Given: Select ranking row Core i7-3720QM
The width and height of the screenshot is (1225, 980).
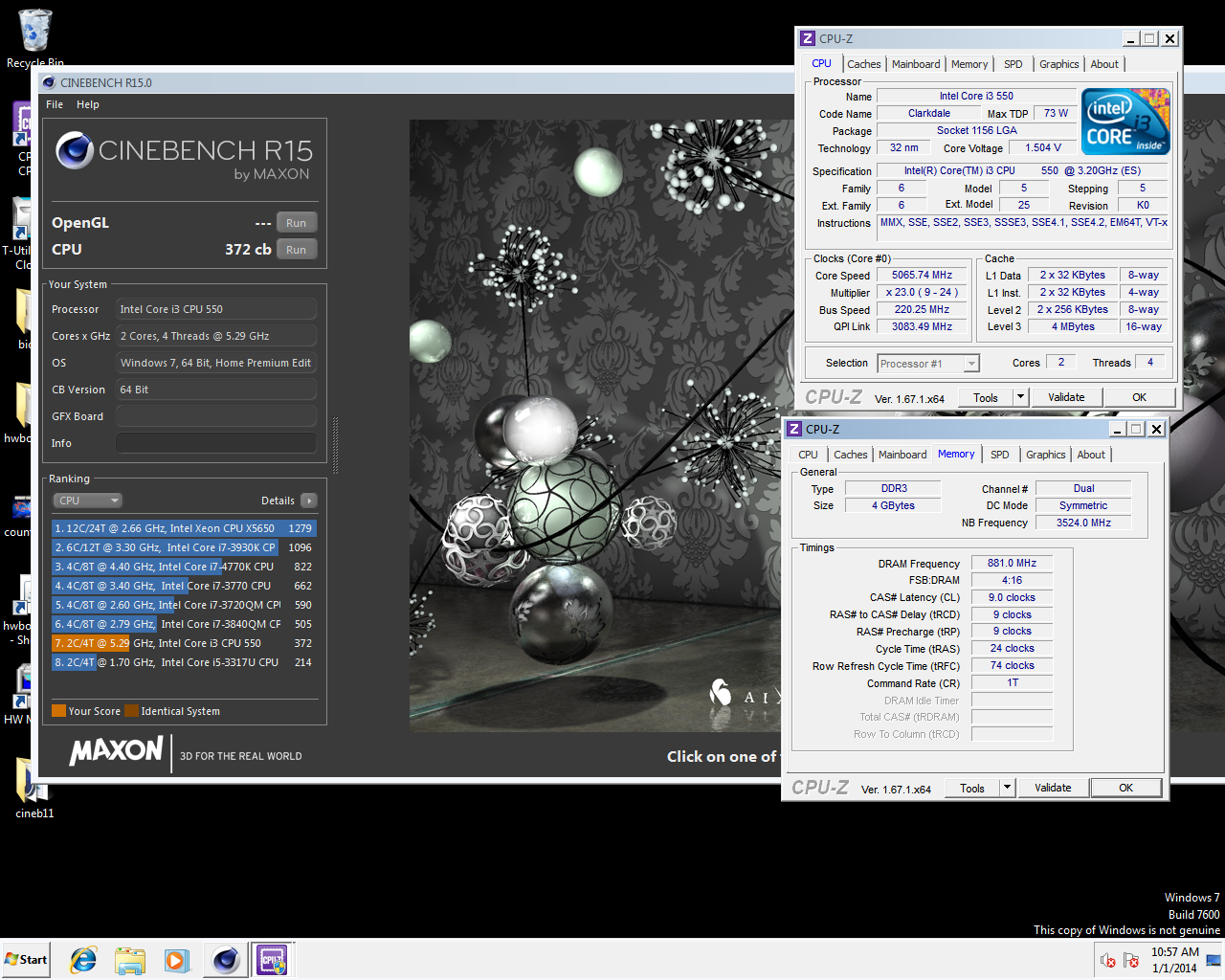Looking at the screenshot, I should [184, 605].
